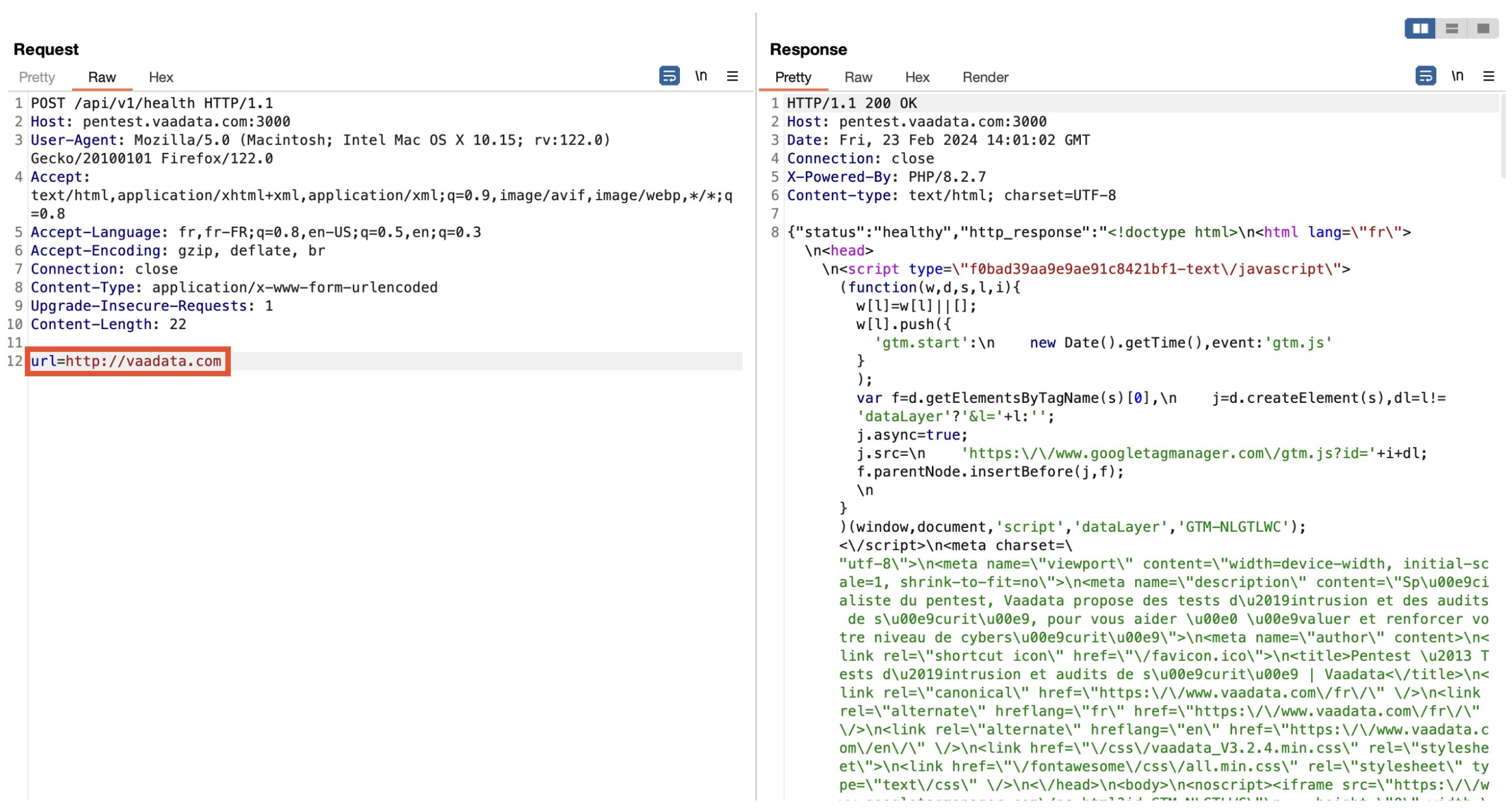This screenshot has height=808, width=1512.
Task: Show non-printable \n characters in Response
Action: [x=1456, y=76]
